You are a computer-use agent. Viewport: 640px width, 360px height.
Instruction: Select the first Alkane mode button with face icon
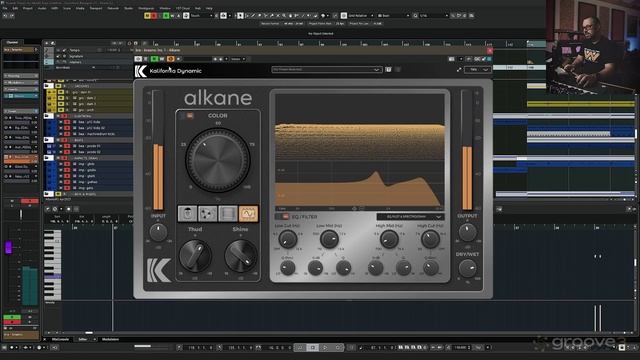[x=187, y=213]
